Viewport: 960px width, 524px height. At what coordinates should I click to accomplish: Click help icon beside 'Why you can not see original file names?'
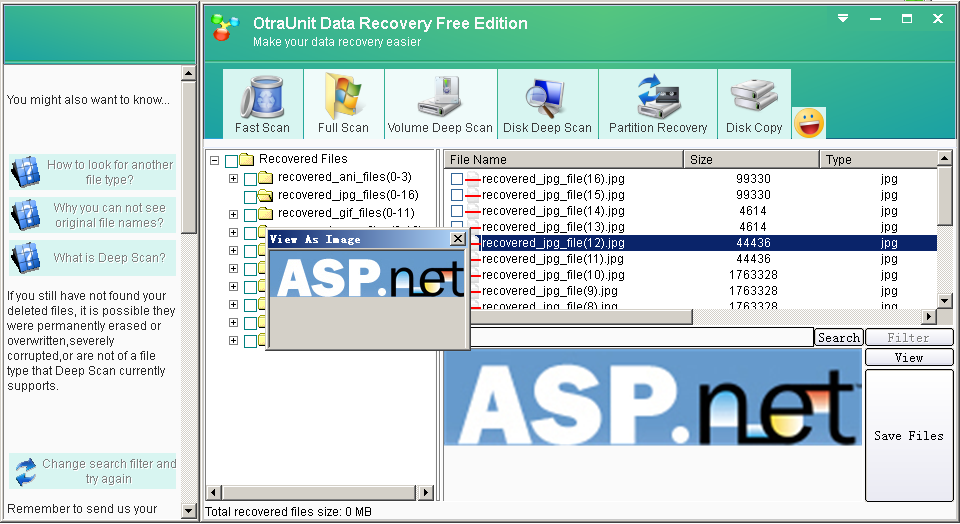coord(25,215)
